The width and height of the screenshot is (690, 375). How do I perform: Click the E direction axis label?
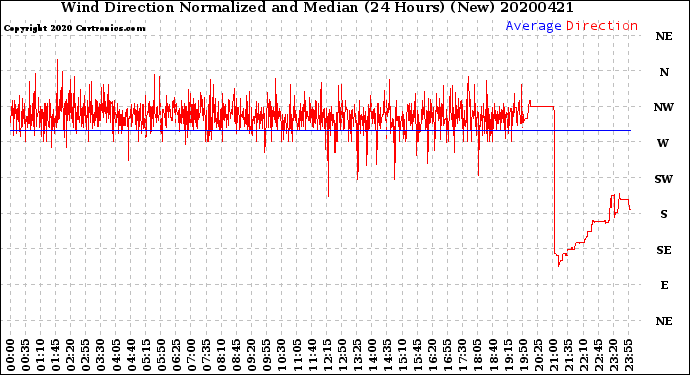click(664, 285)
